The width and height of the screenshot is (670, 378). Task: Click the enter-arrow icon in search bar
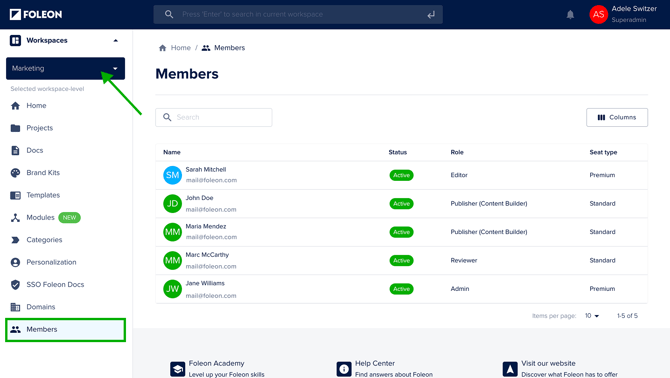point(431,15)
